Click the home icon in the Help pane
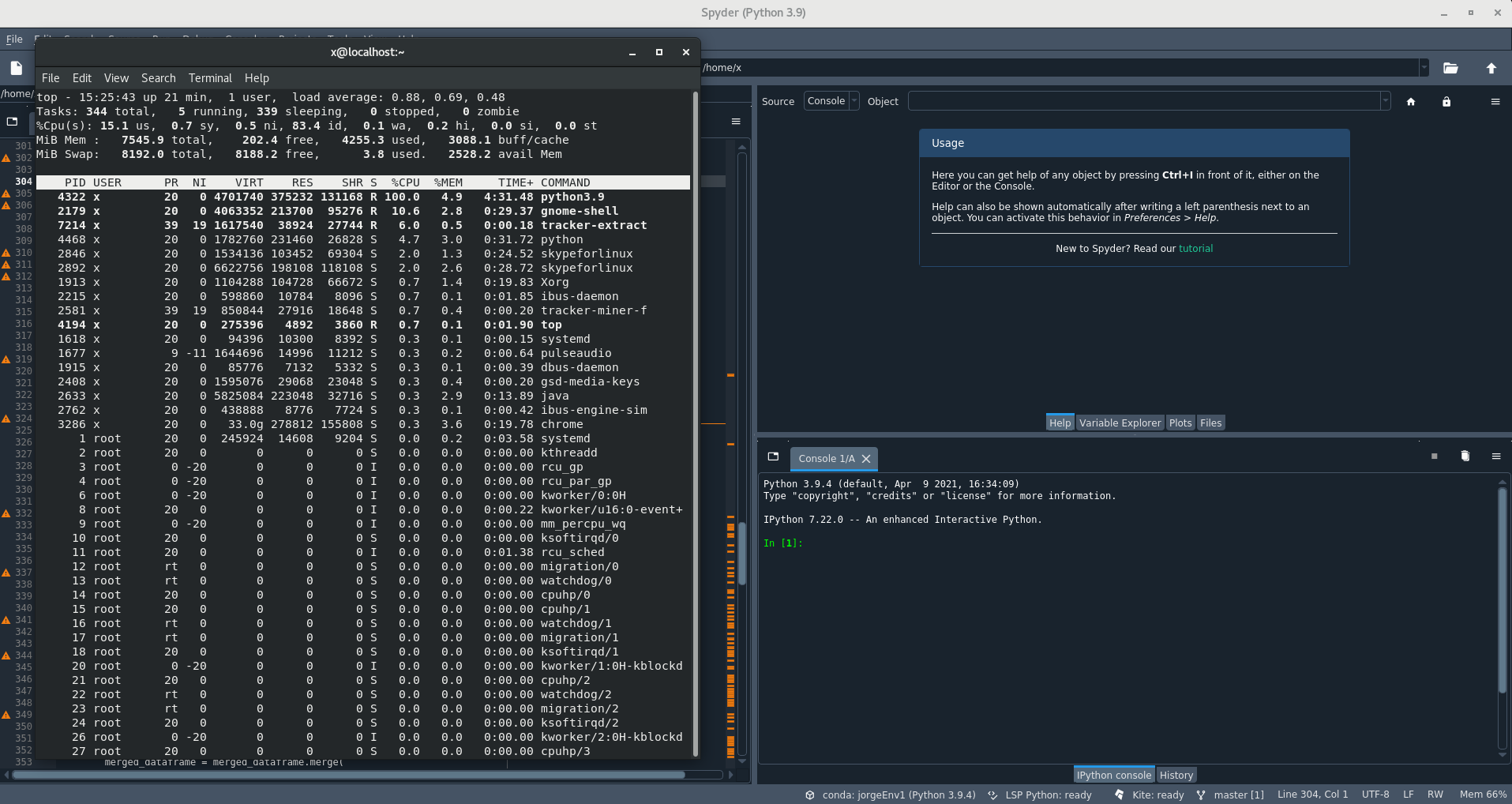This screenshot has width=1512, height=804. 1411,102
